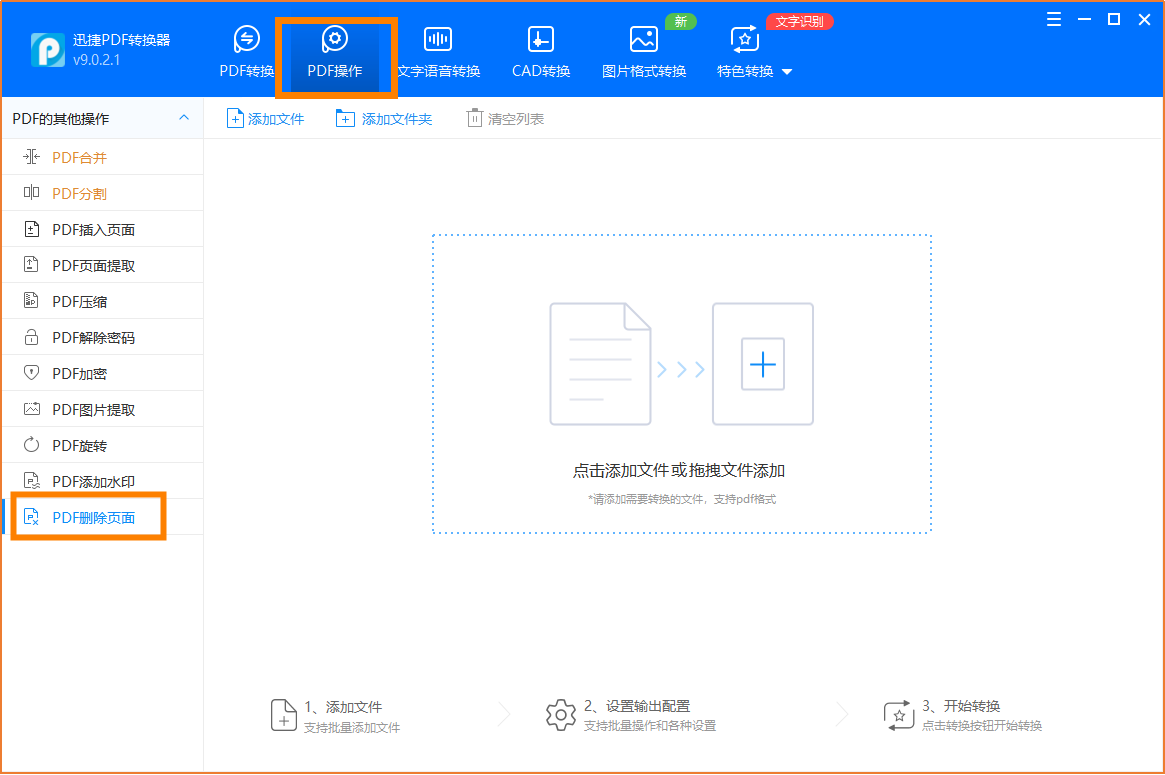
Task: Click the PDF旋转 rotate icon
Action: [x=31, y=445]
